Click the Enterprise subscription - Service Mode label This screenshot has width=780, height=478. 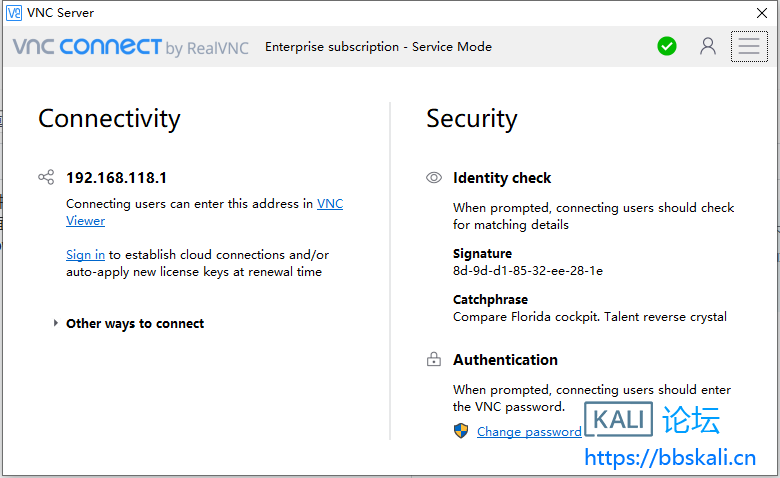click(378, 47)
